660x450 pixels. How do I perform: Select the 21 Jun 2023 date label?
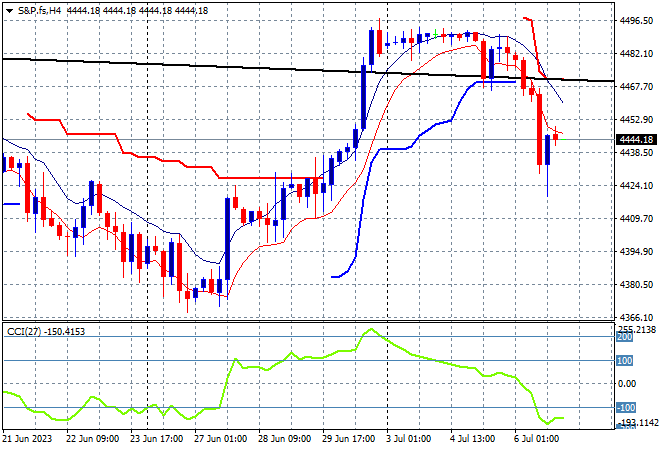27,439
